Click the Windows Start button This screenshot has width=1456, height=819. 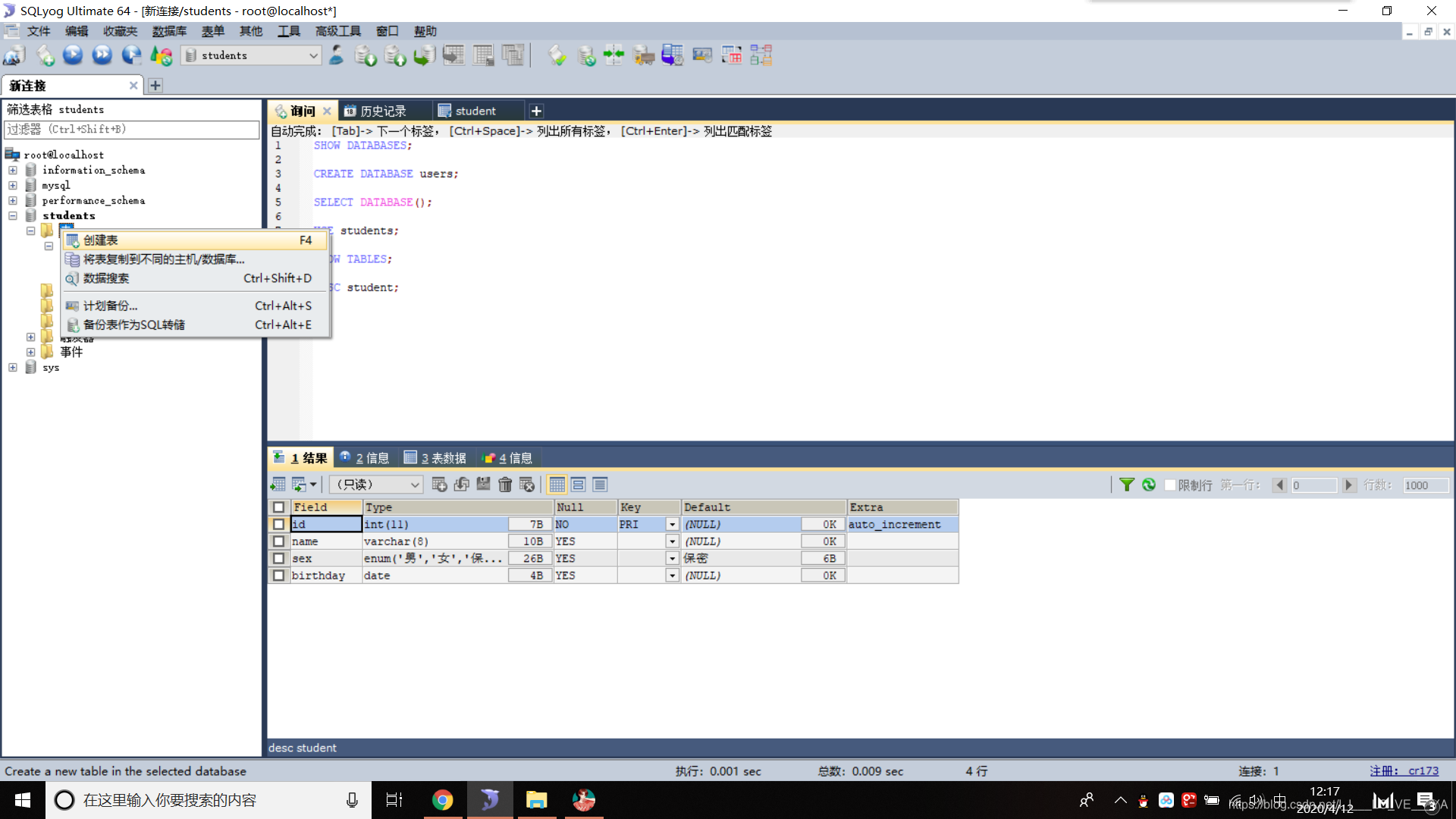[x=23, y=800]
